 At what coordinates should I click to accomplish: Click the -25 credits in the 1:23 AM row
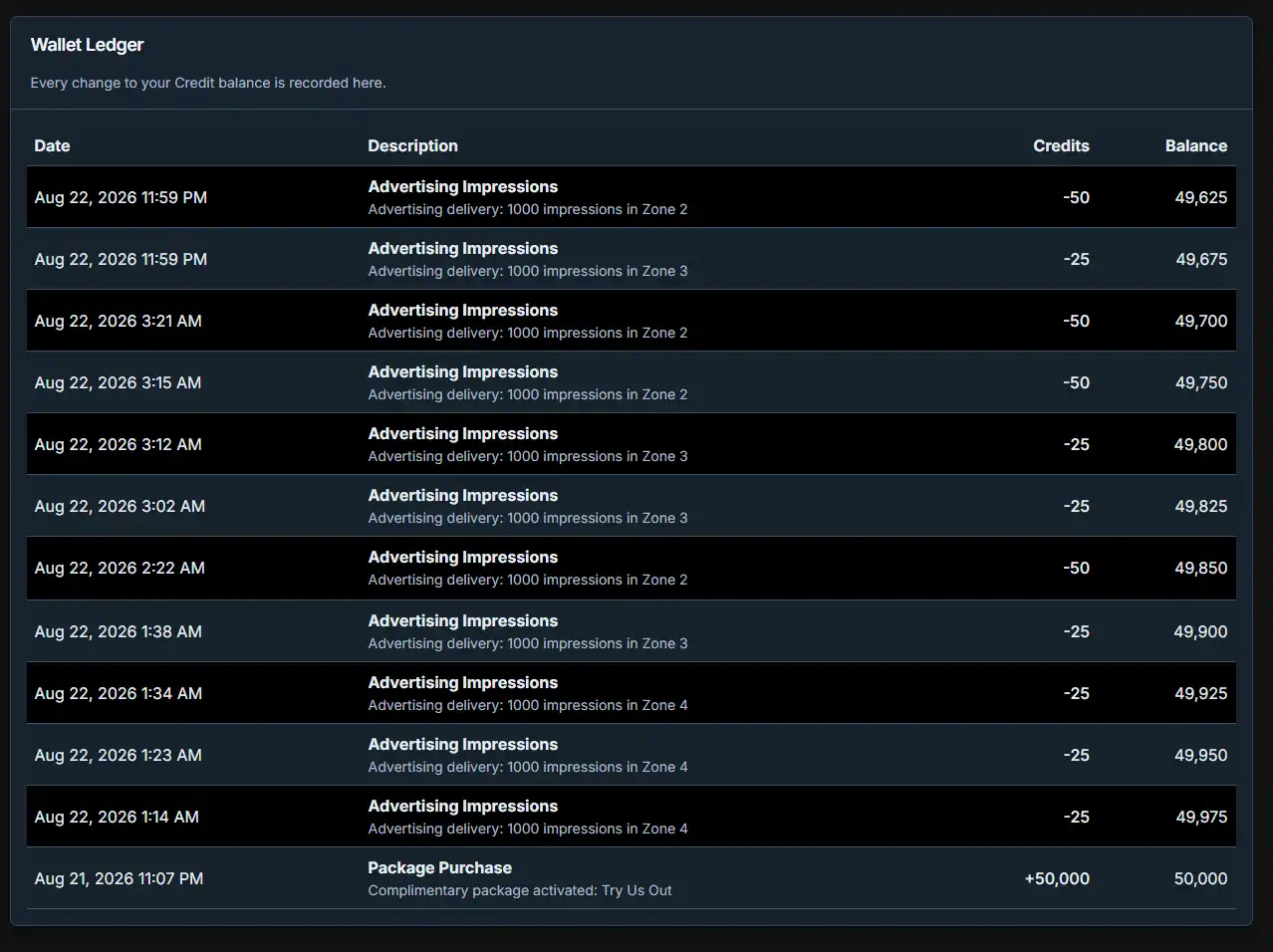point(1076,755)
